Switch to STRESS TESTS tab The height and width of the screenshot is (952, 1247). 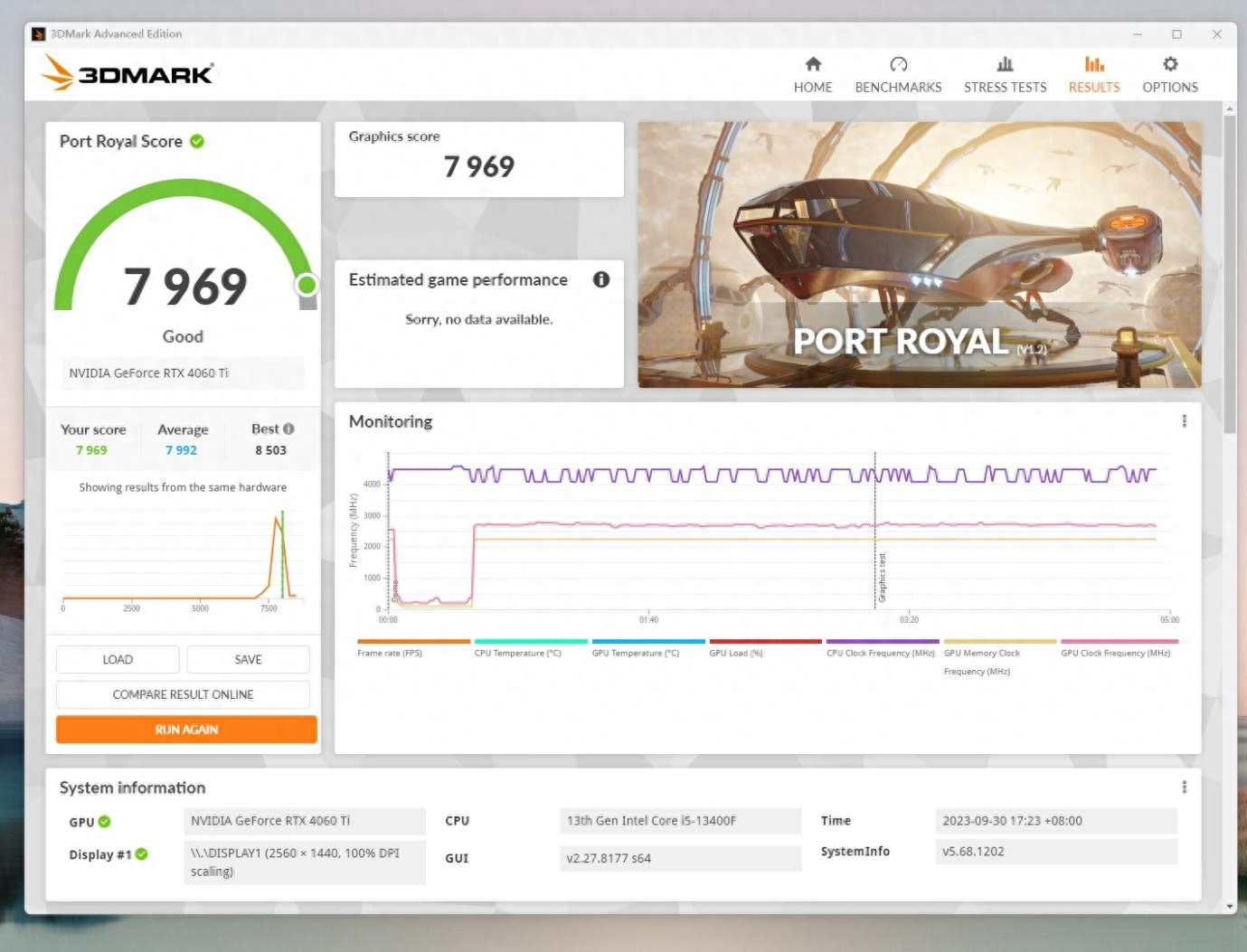click(x=1005, y=75)
